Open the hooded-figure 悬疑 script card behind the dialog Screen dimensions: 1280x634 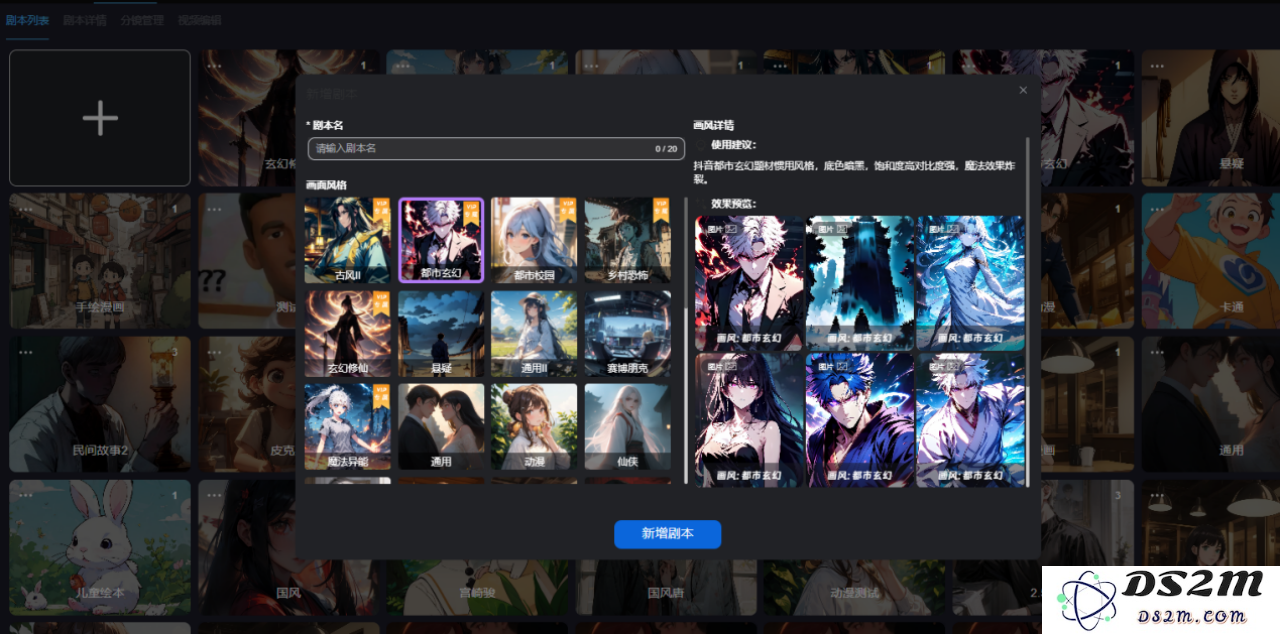tap(1231, 118)
